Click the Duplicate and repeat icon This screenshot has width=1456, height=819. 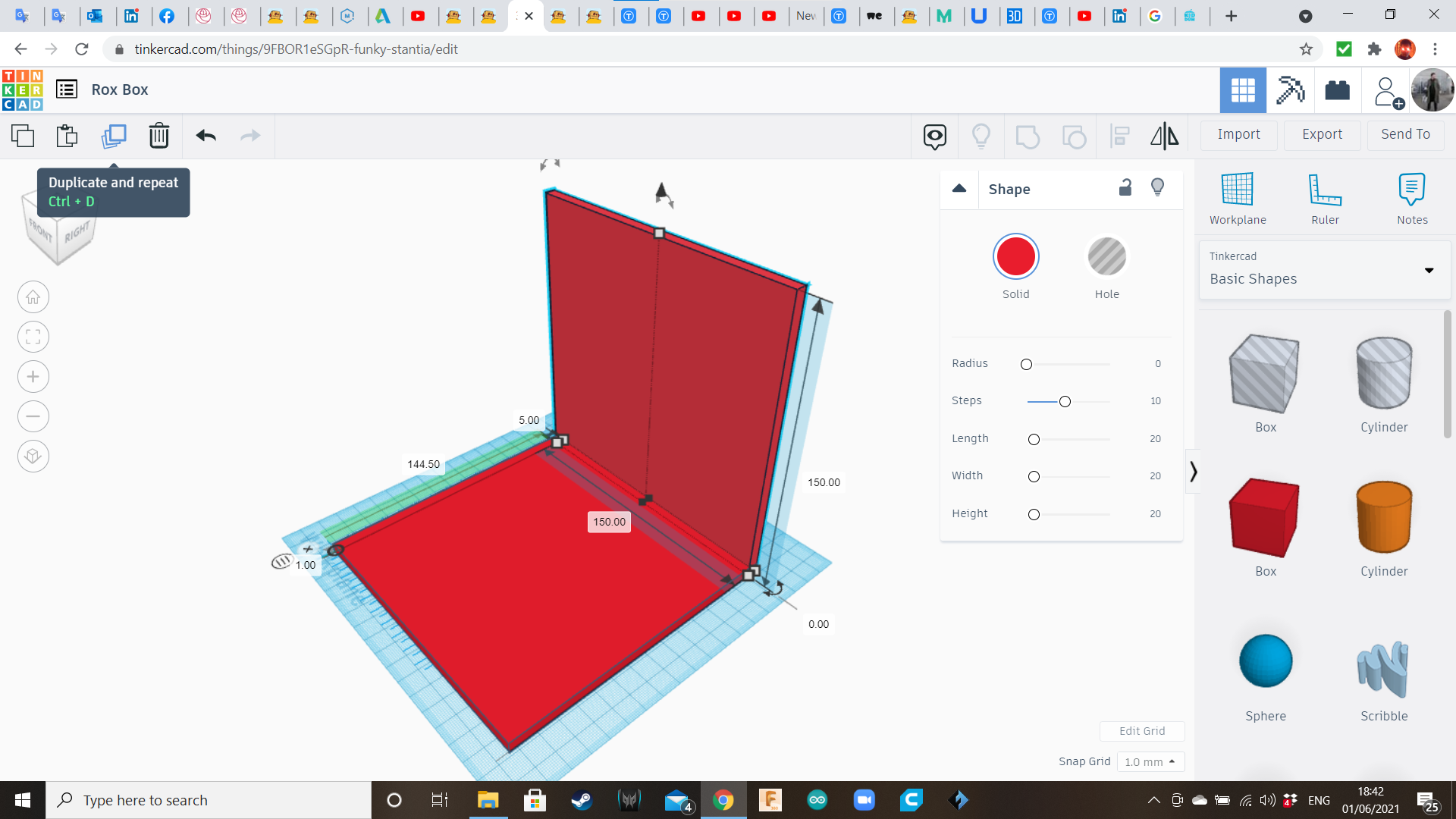[114, 136]
